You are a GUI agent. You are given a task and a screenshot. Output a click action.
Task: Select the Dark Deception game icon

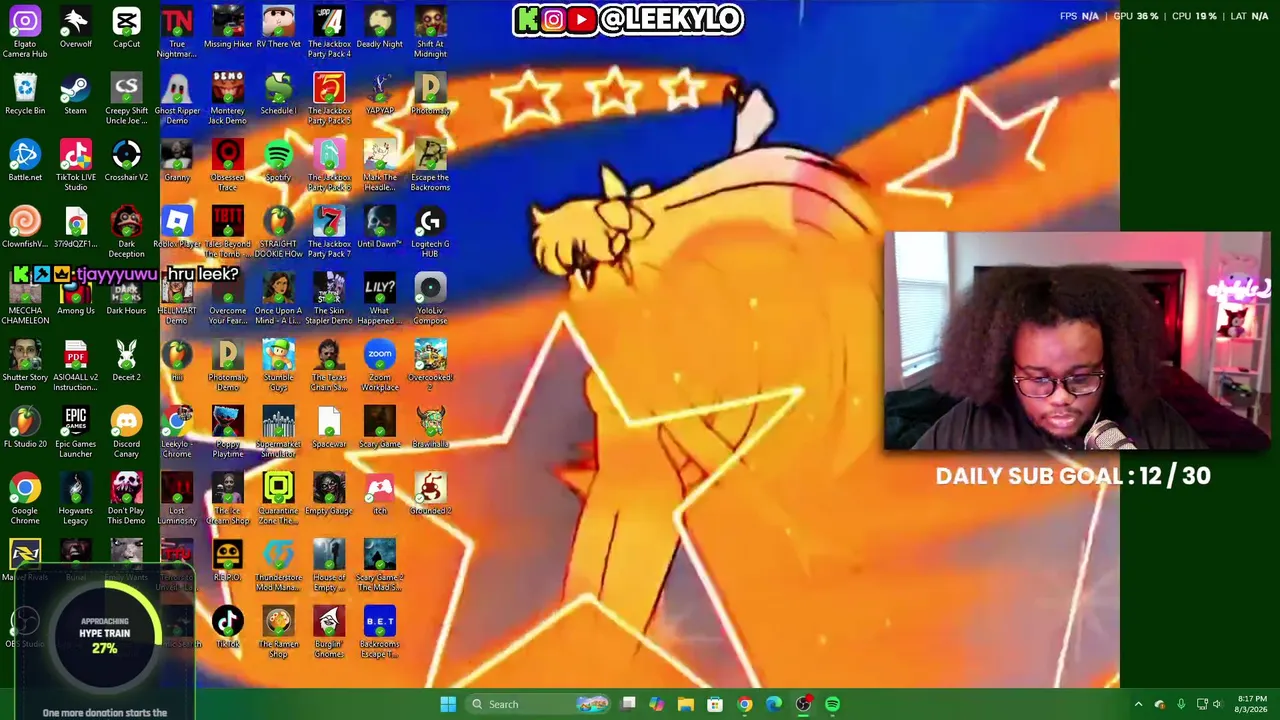126,232
